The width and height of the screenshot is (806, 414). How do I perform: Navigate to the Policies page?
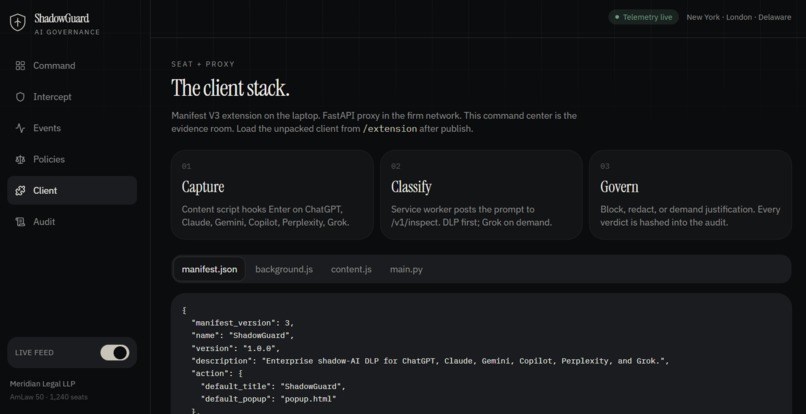(72, 159)
